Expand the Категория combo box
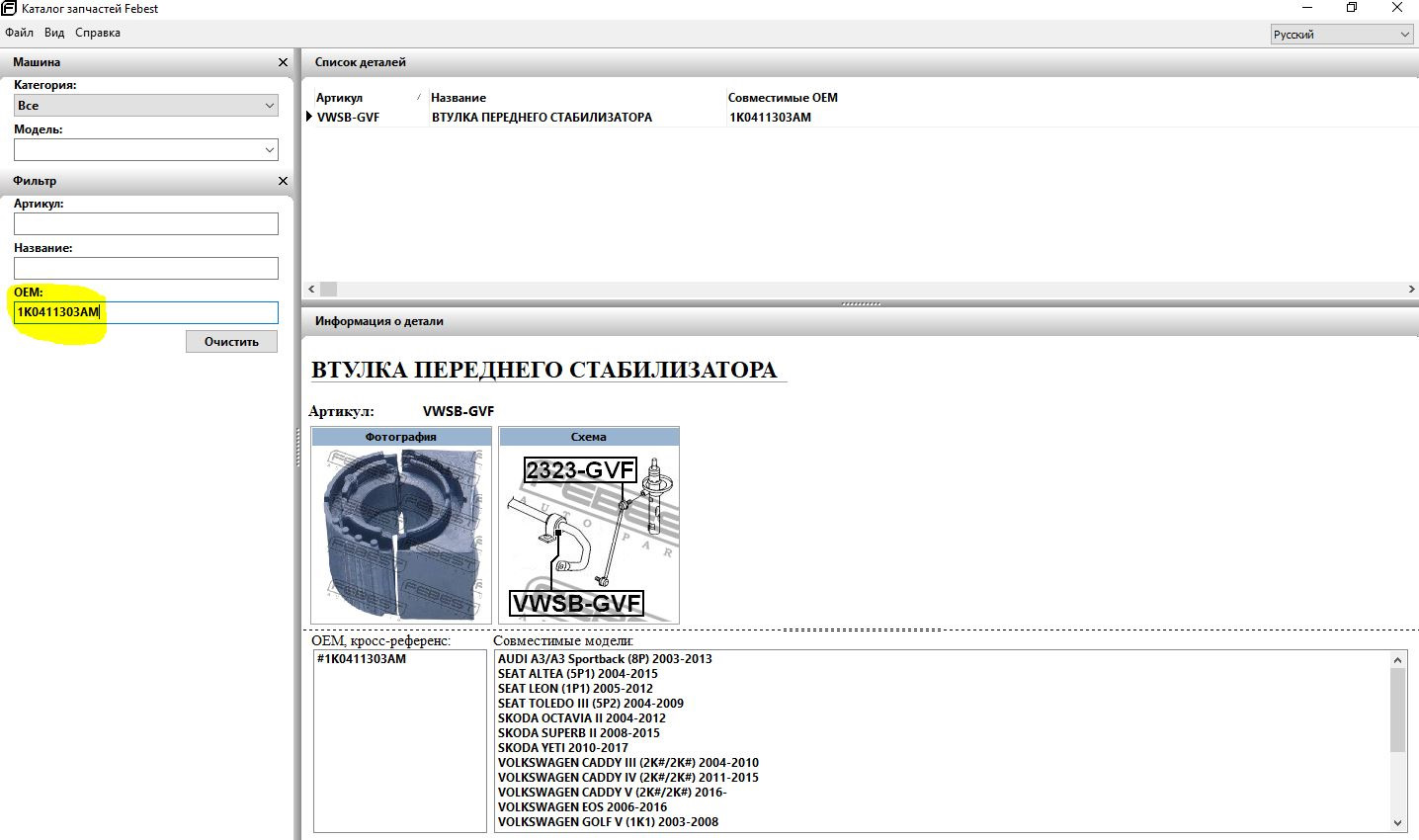Viewport: 1419px width, 840px height. (x=146, y=106)
